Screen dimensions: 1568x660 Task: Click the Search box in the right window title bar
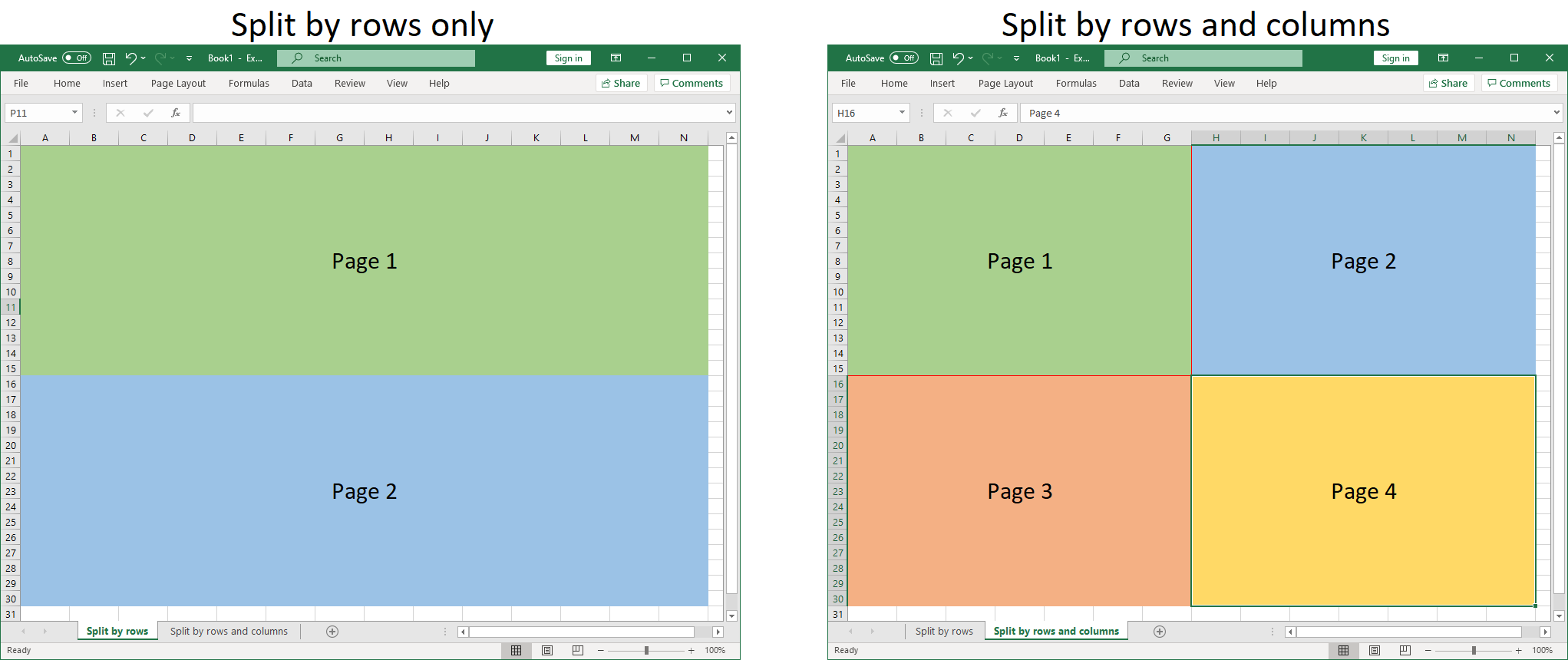pyautogui.click(x=1203, y=58)
